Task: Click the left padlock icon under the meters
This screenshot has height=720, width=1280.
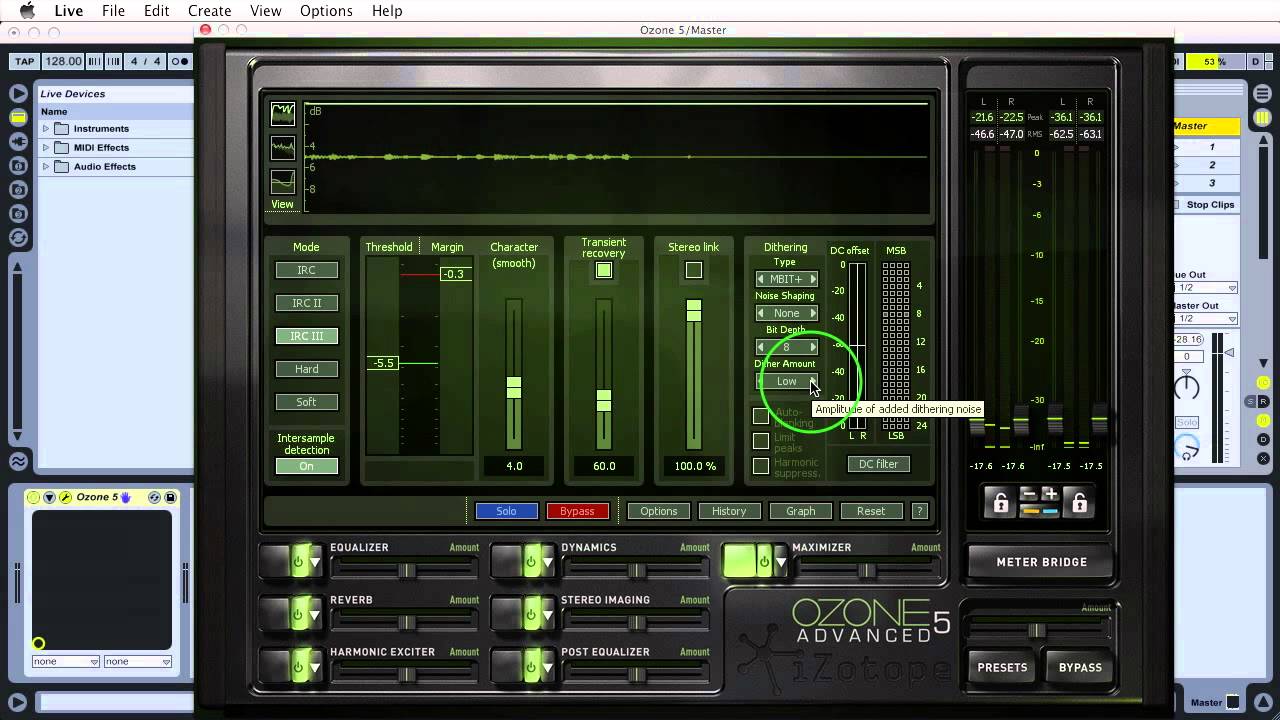Action: pos(1000,504)
